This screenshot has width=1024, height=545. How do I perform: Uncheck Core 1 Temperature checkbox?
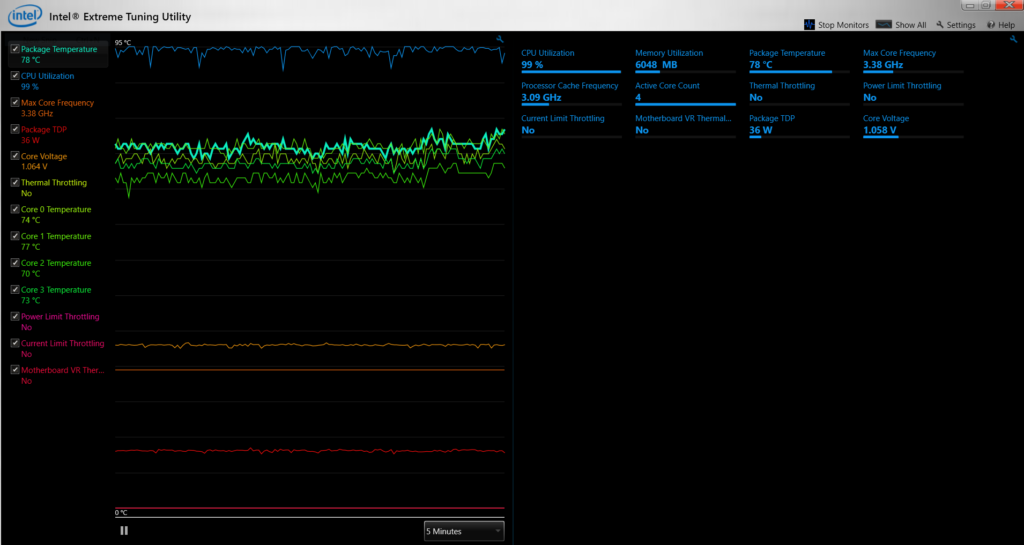15,236
